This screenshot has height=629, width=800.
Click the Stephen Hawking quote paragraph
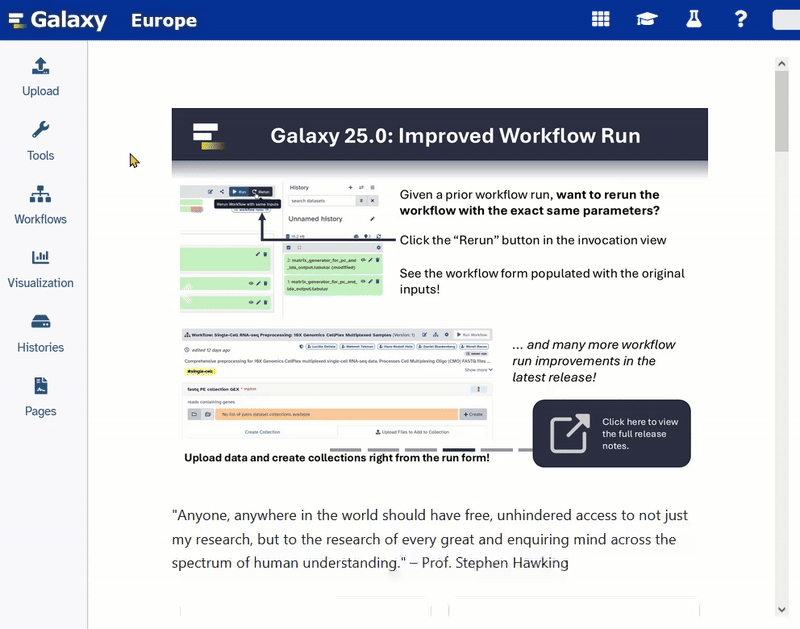click(430, 539)
